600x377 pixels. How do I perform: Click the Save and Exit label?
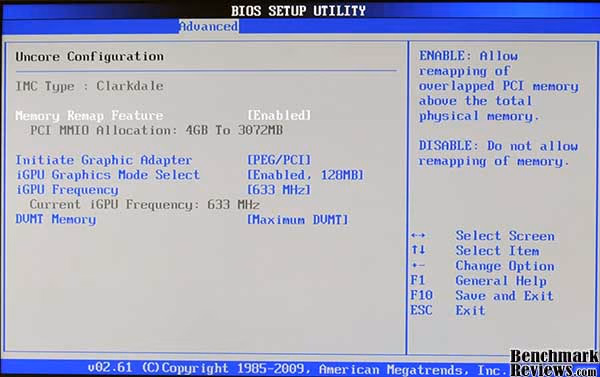505,295
